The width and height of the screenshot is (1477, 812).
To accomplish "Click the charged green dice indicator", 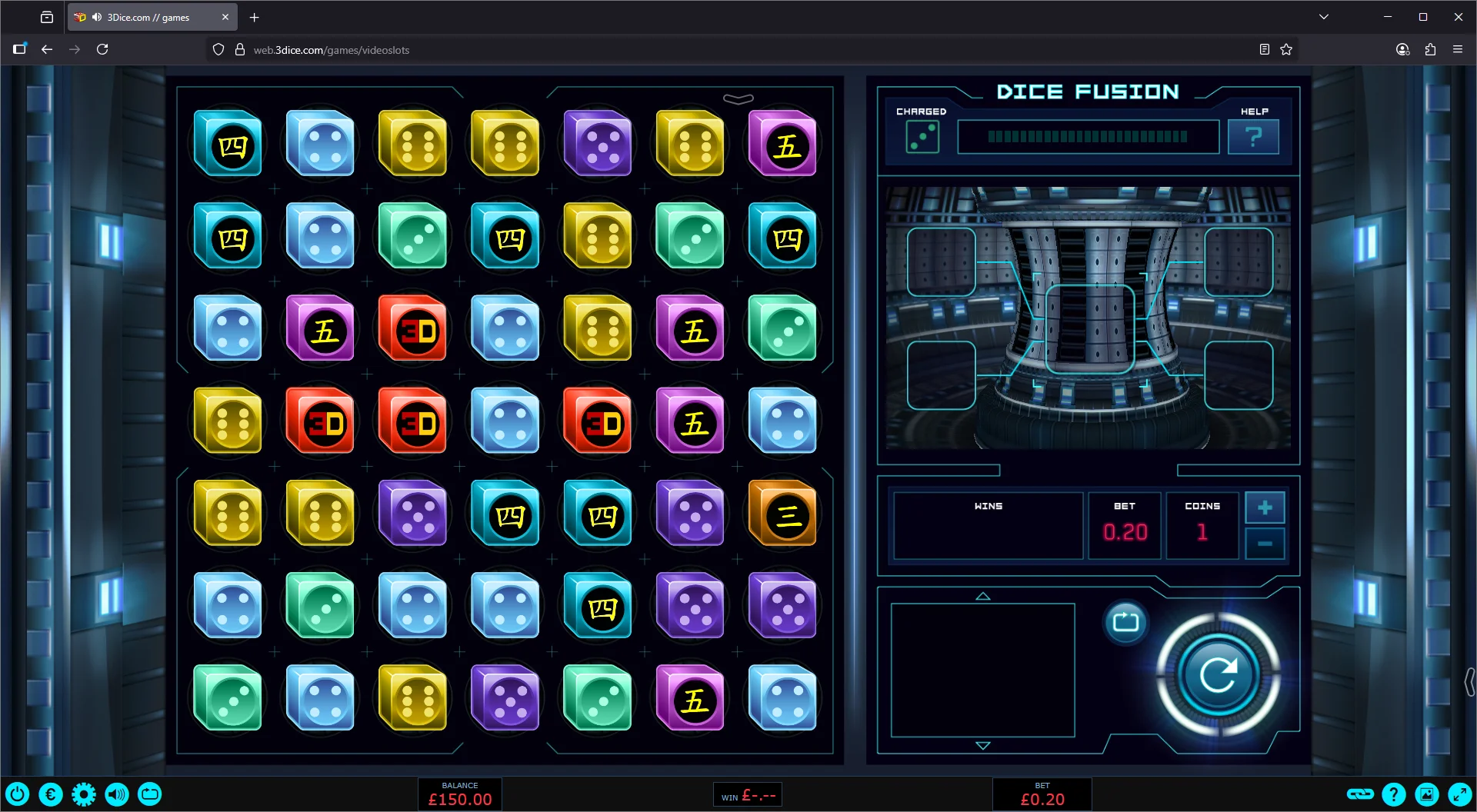I will point(922,137).
